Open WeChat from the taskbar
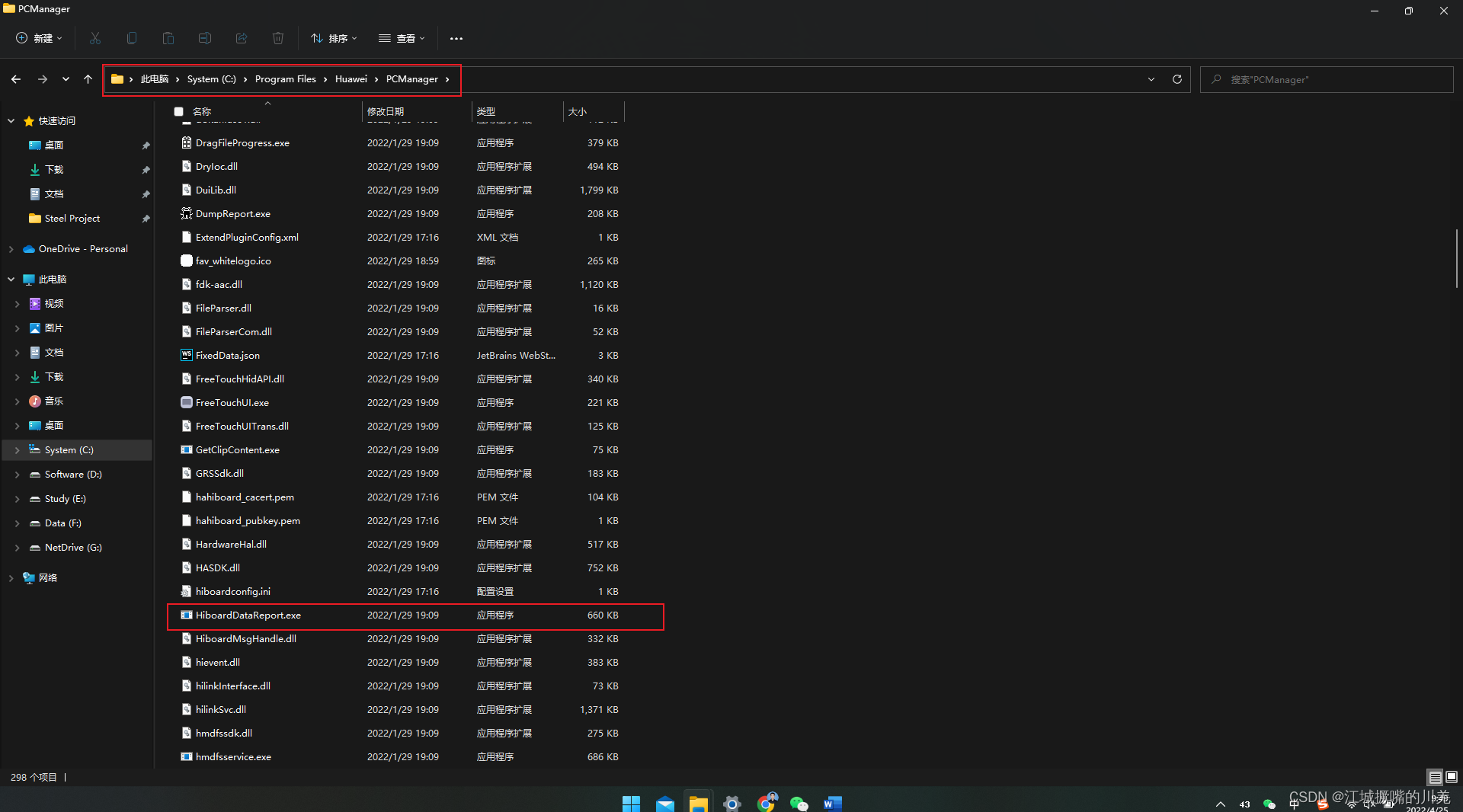The height and width of the screenshot is (812, 1463). click(799, 803)
